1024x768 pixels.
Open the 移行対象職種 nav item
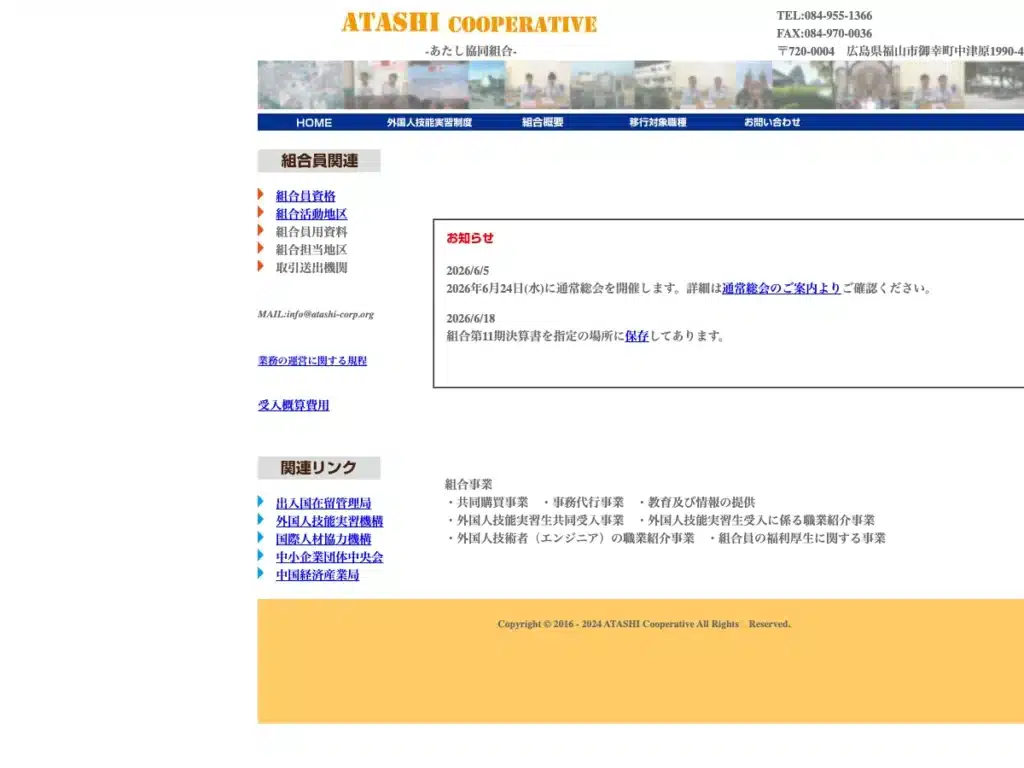coord(658,122)
